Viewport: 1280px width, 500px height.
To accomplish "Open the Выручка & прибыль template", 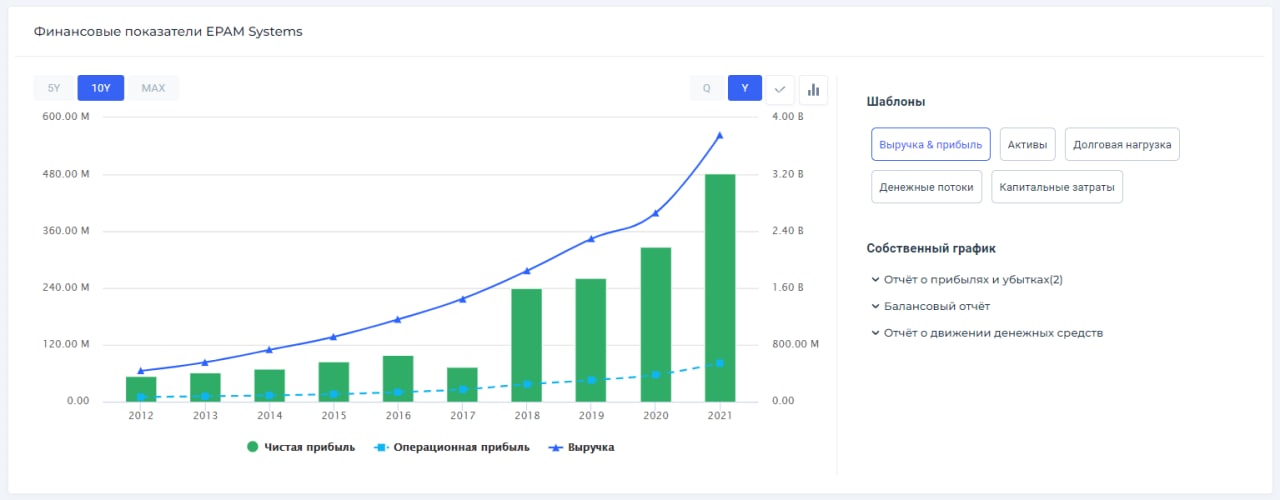I will tap(931, 144).
